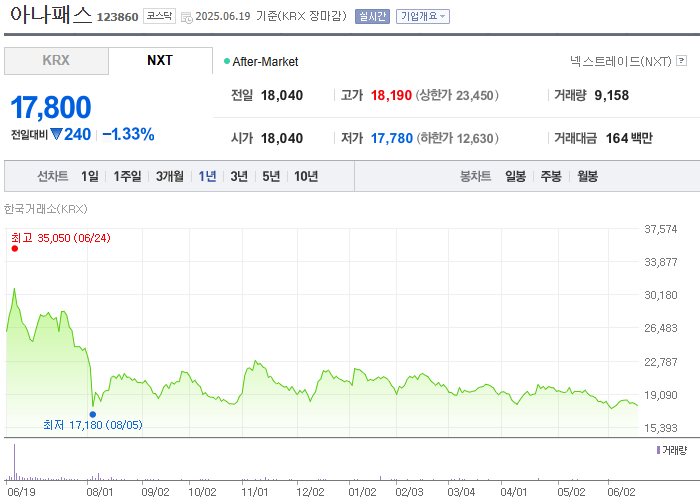Click the 한국거래소(KRX) chart label
This screenshot has height=499, width=700.
pyautogui.click(x=46, y=209)
